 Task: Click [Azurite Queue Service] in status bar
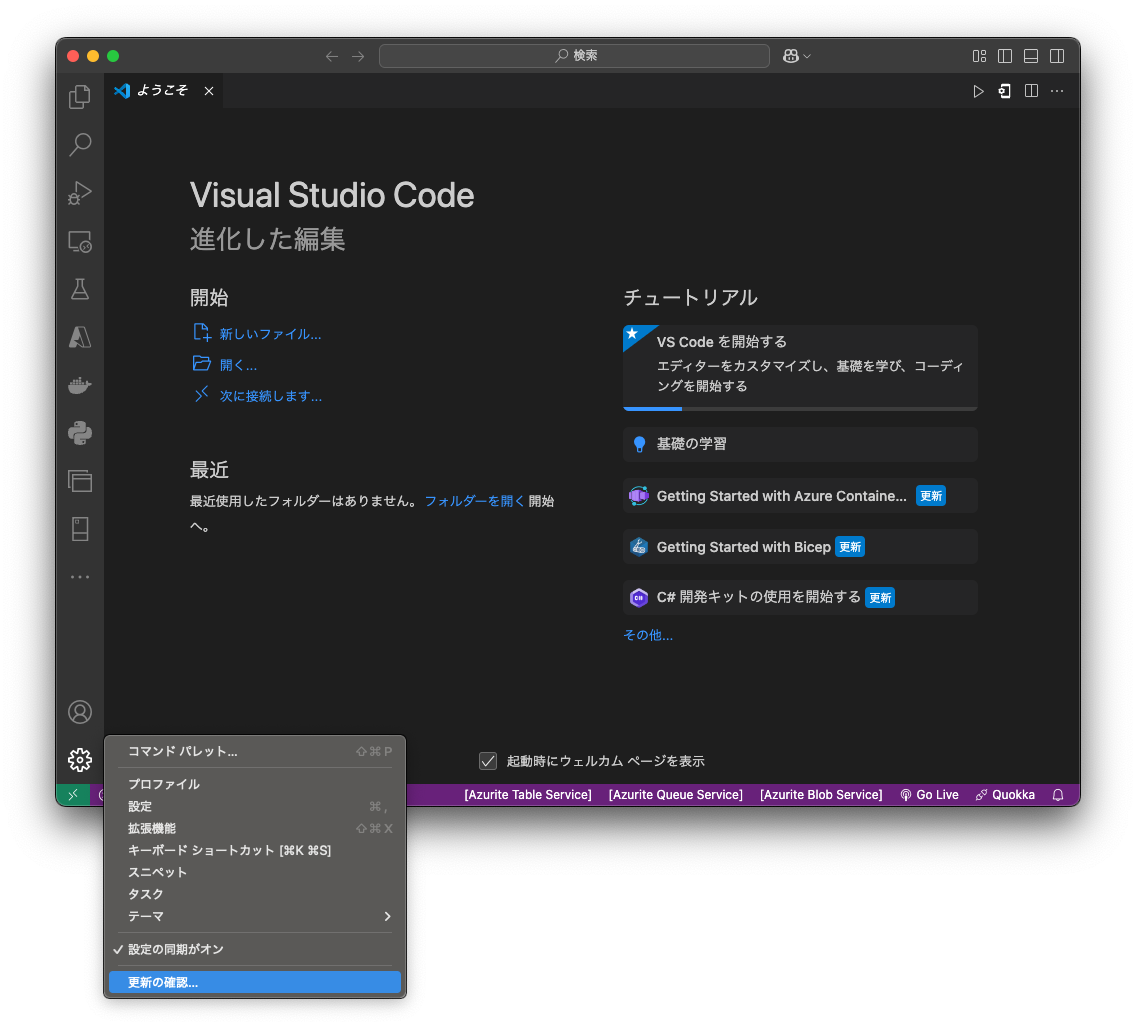[x=676, y=795]
